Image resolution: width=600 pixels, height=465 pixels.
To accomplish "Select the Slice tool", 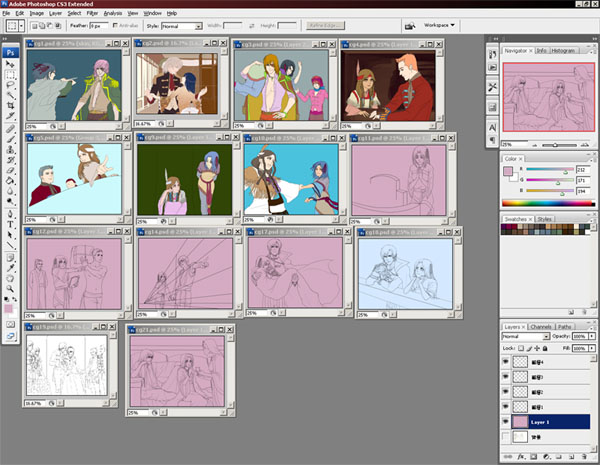I will [x=10, y=116].
